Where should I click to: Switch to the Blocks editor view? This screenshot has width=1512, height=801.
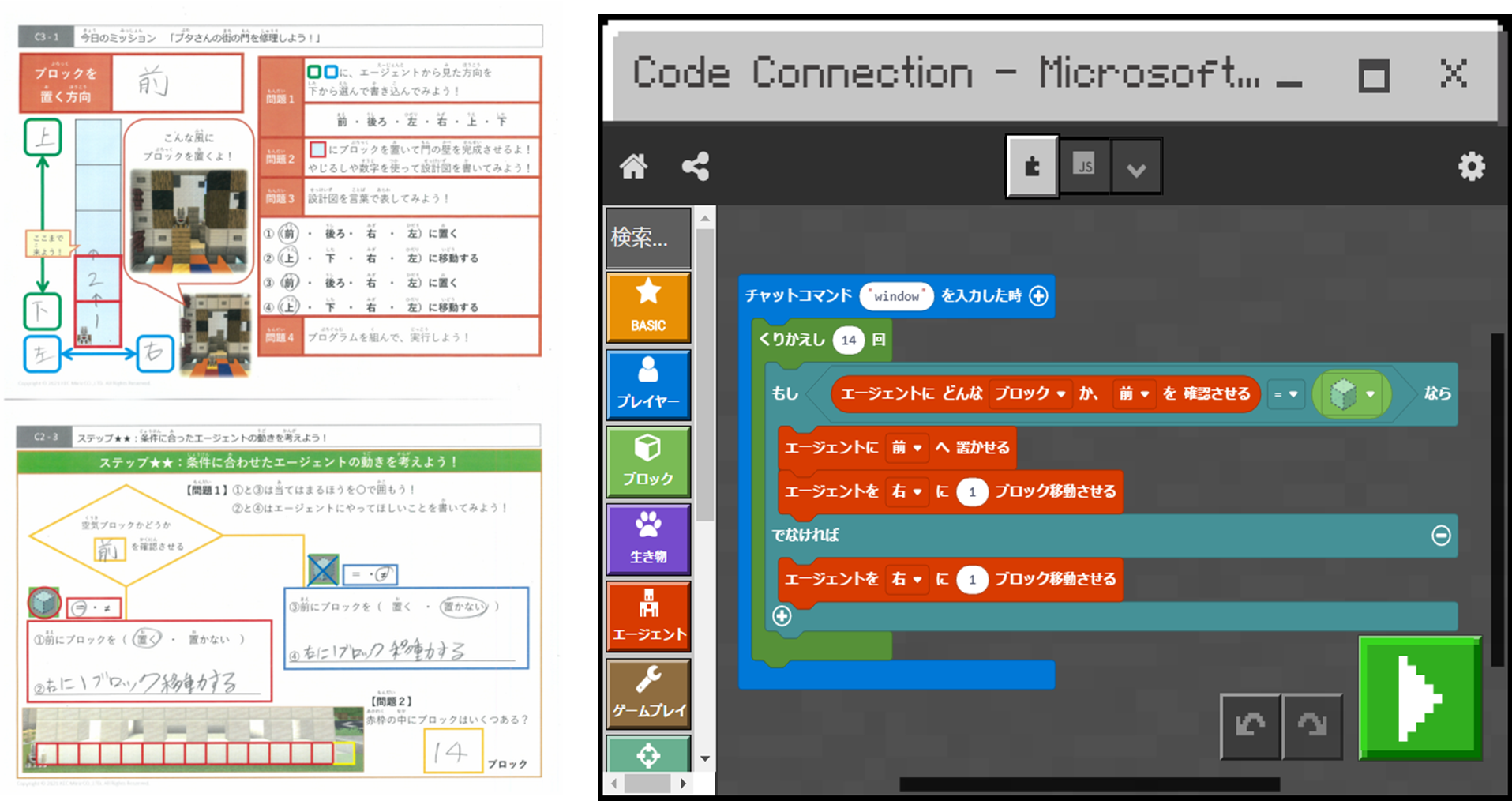[1032, 166]
